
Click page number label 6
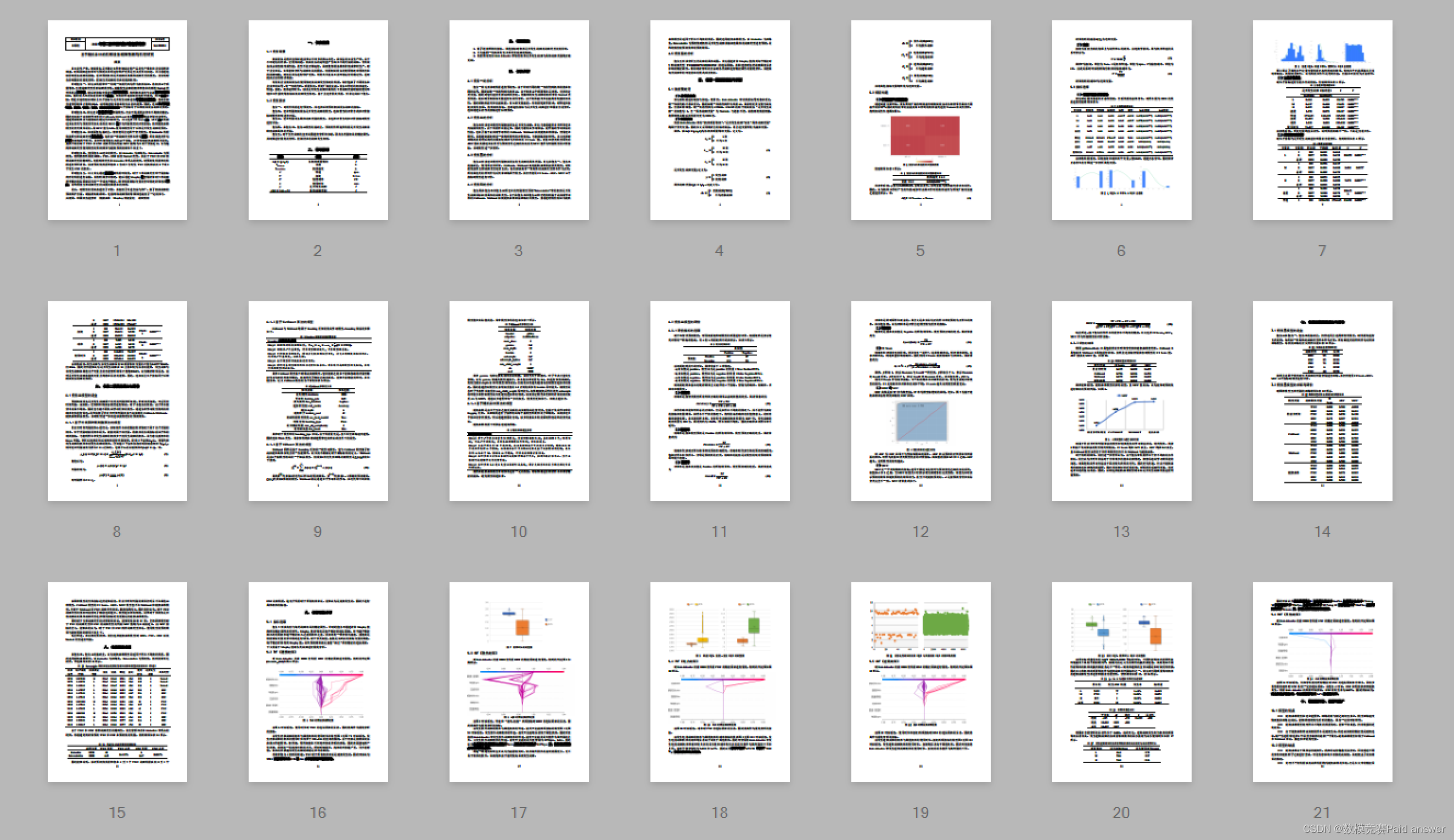(1121, 251)
